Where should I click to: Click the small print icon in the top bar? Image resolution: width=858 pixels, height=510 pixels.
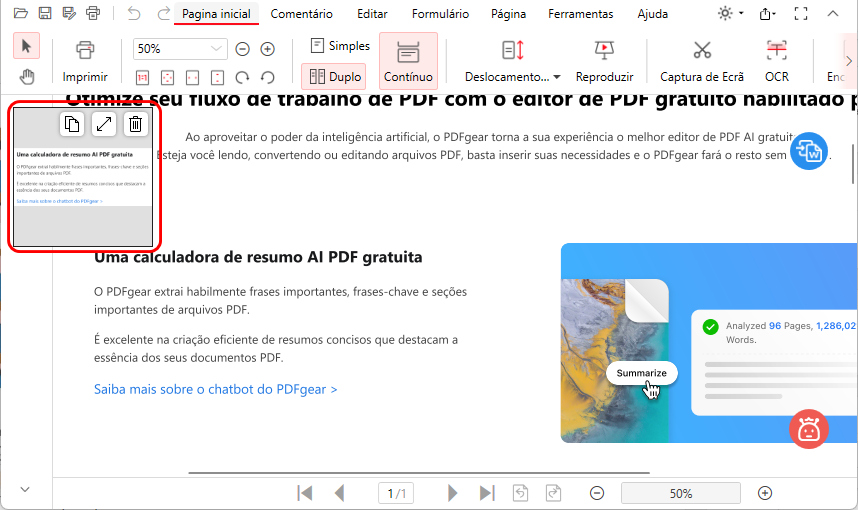pyautogui.click(x=94, y=13)
